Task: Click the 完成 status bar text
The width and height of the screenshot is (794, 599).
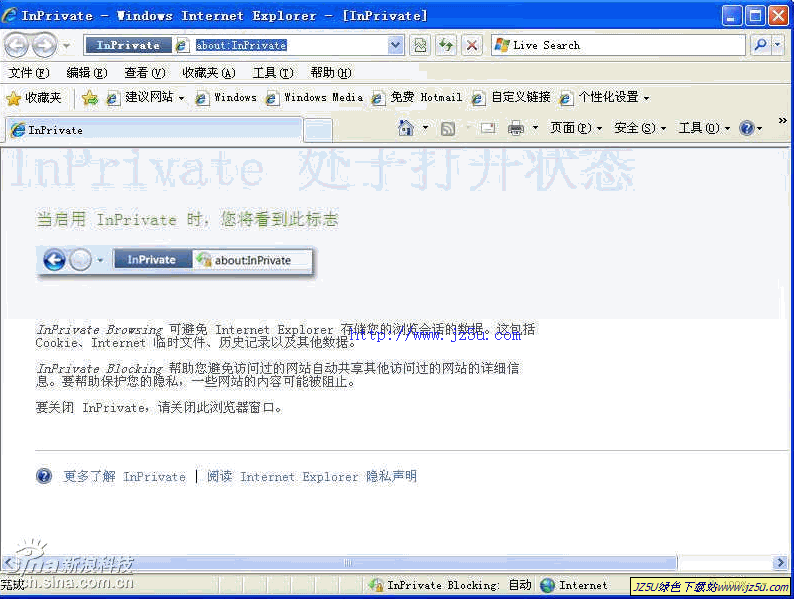Action: [12, 585]
